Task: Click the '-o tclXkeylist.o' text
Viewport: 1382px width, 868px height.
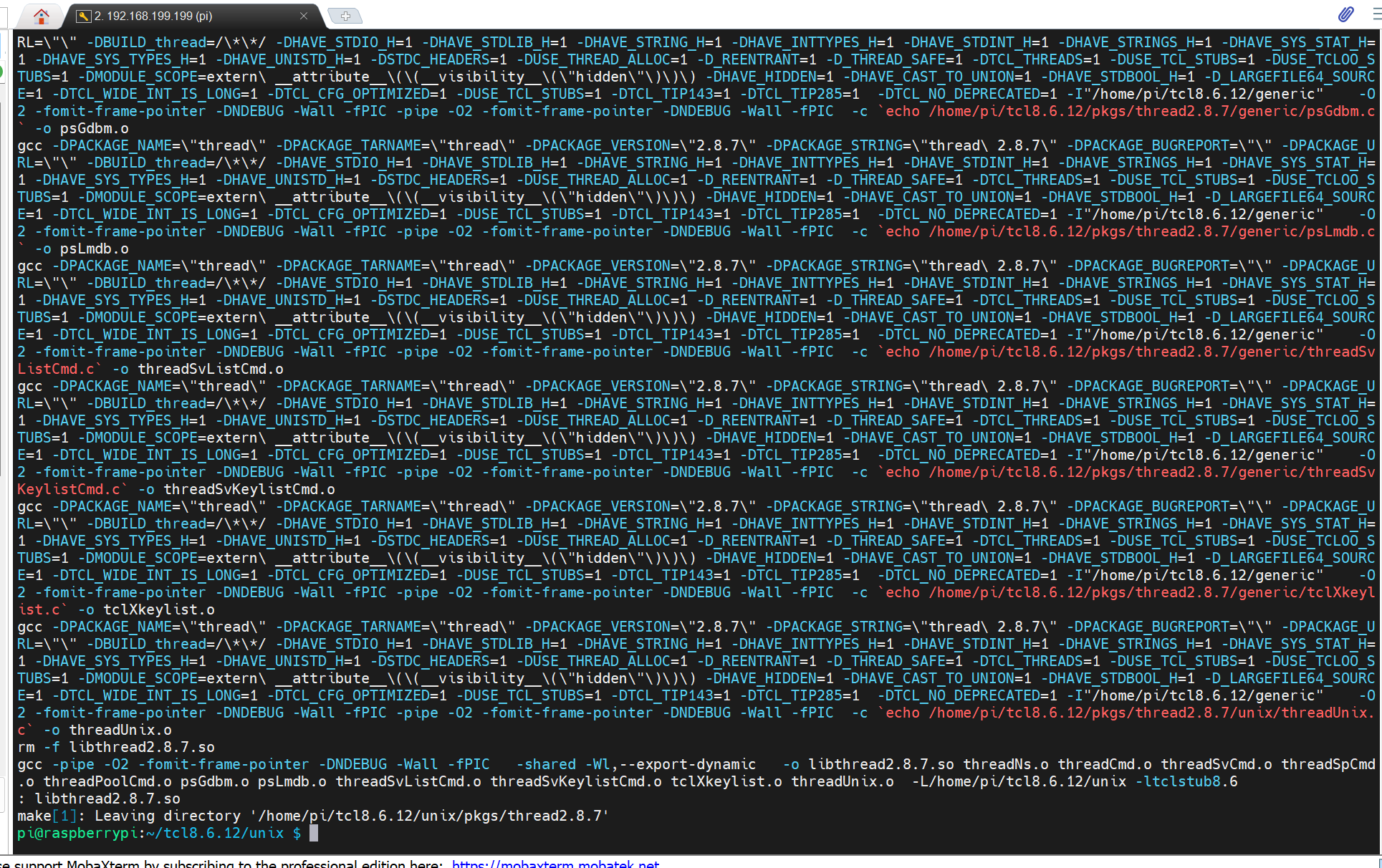Action: 146,609
